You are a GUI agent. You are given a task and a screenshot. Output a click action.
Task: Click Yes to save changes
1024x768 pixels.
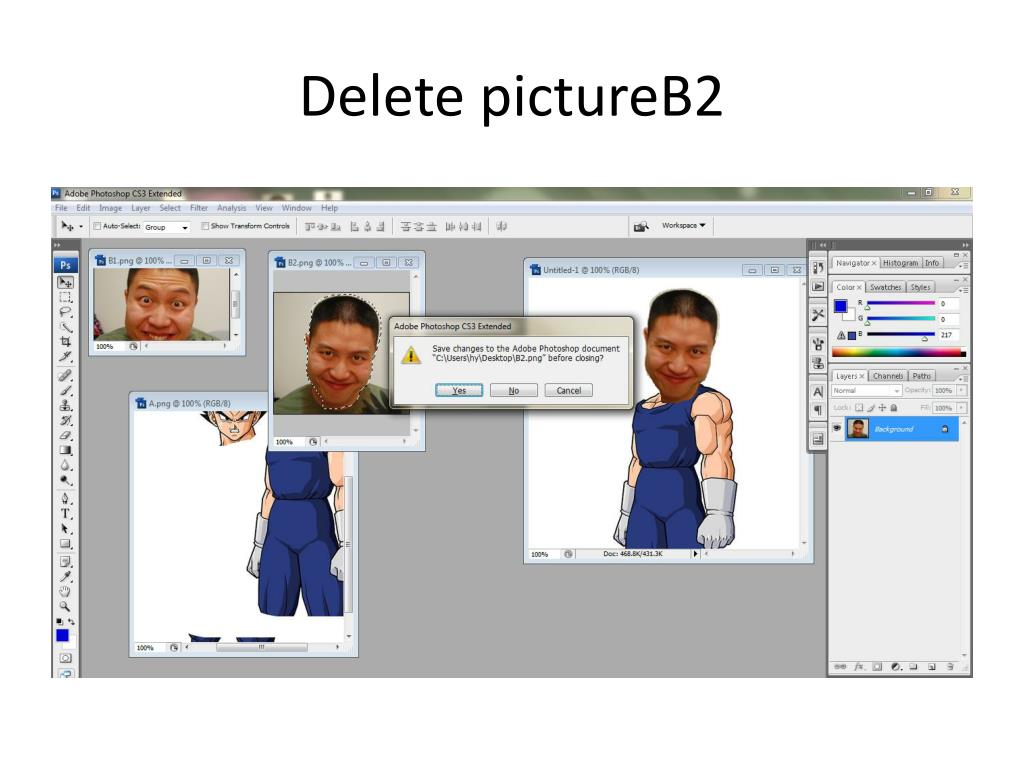pos(459,391)
